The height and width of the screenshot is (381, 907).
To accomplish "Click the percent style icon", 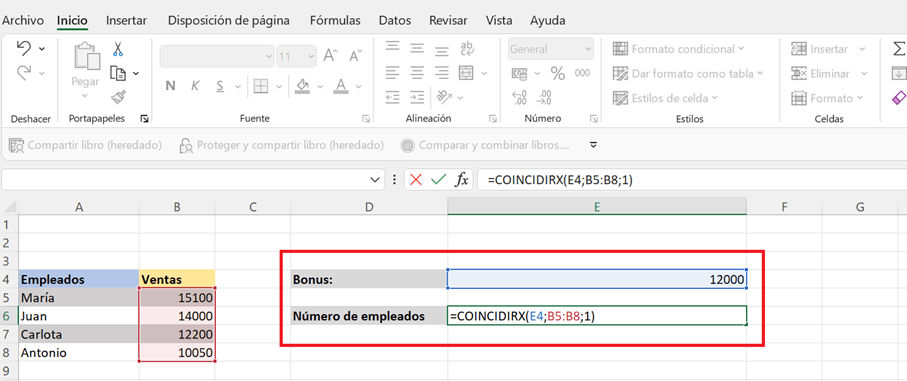I will point(558,73).
